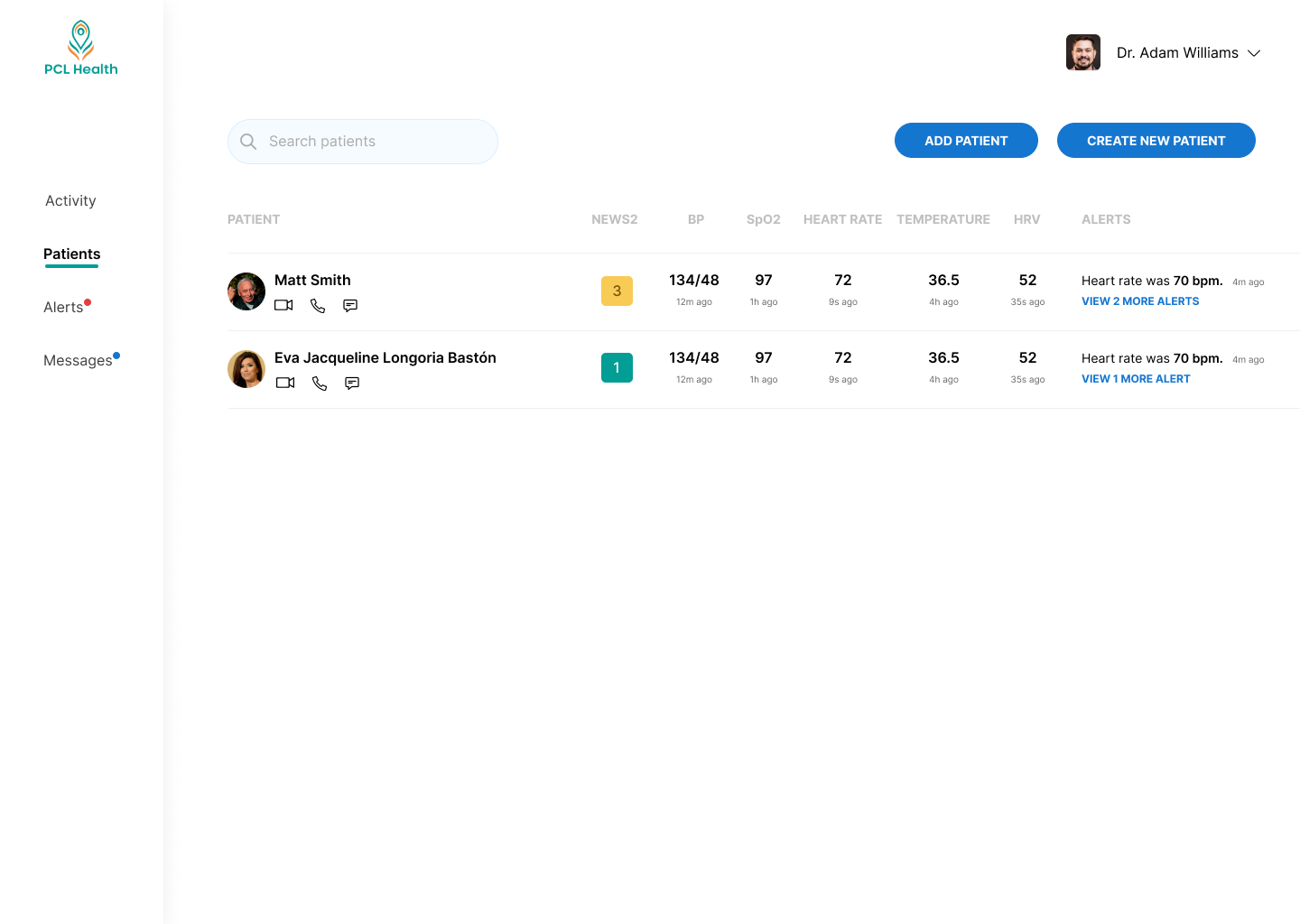Start a video call with Eva Jacqueline Longoria Bastón
The width and height of the screenshot is (1300, 924).
[x=285, y=383]
